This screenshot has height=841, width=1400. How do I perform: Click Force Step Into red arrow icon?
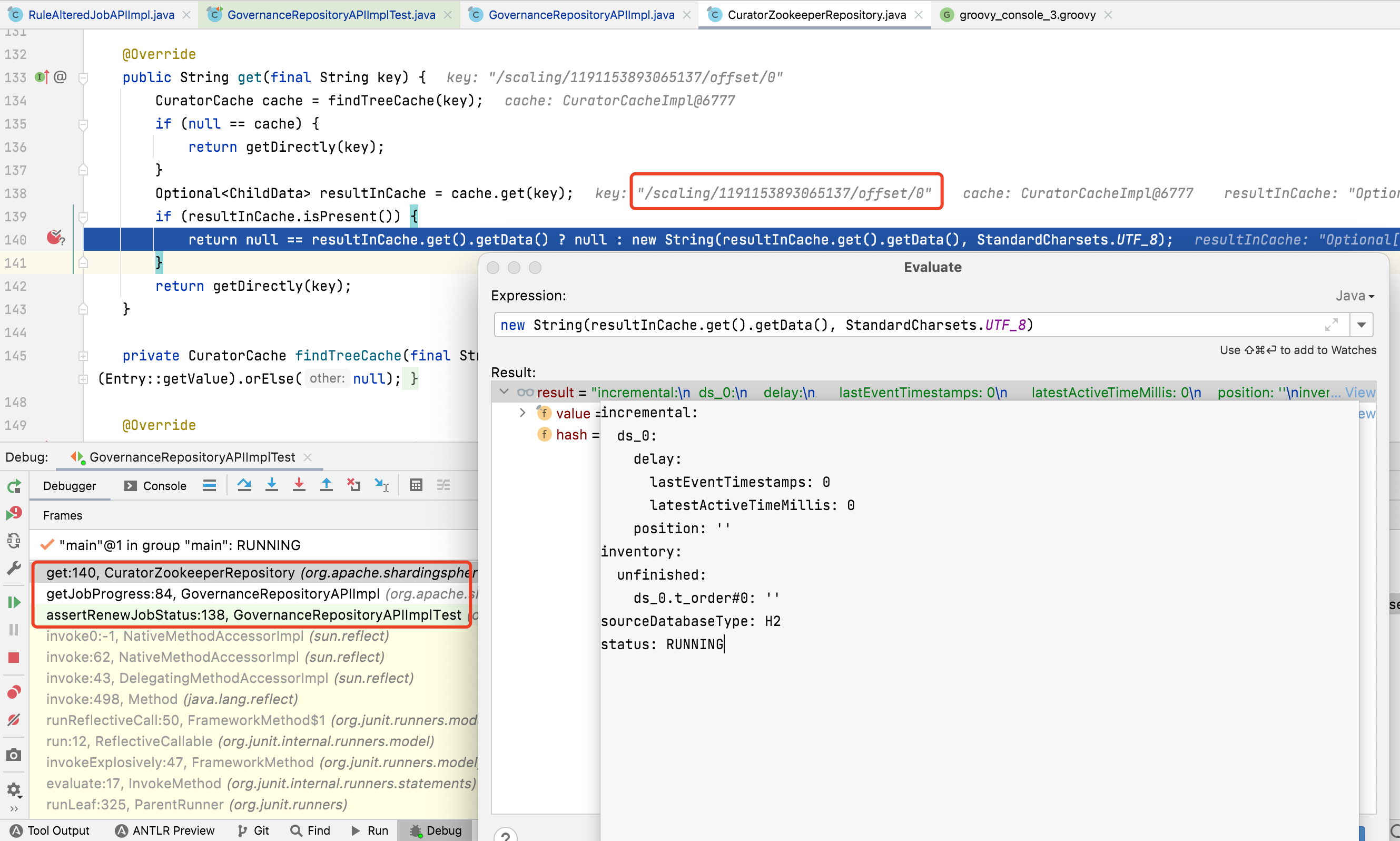tap(299, 485)
